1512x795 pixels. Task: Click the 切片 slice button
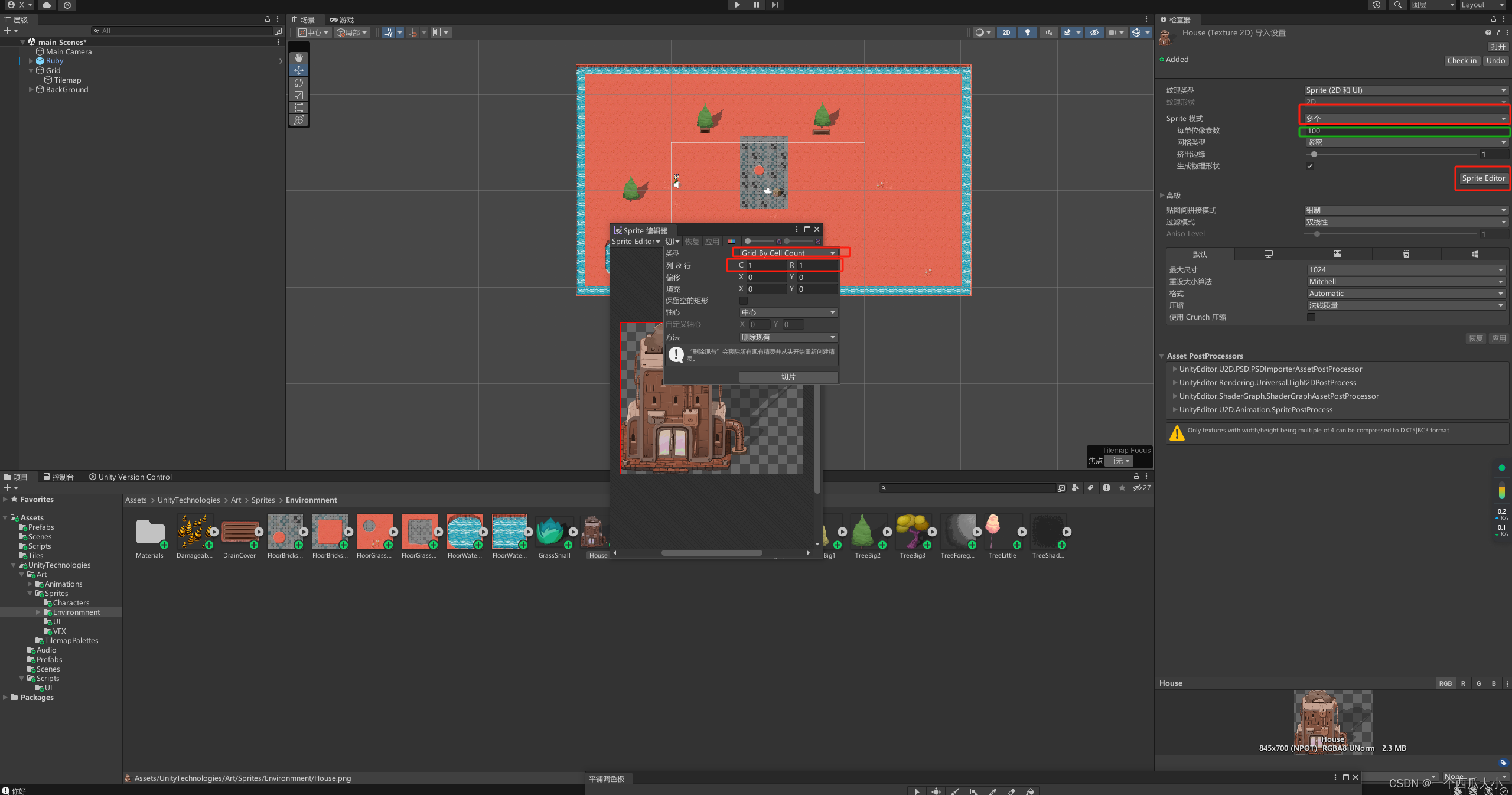[788, 377]
